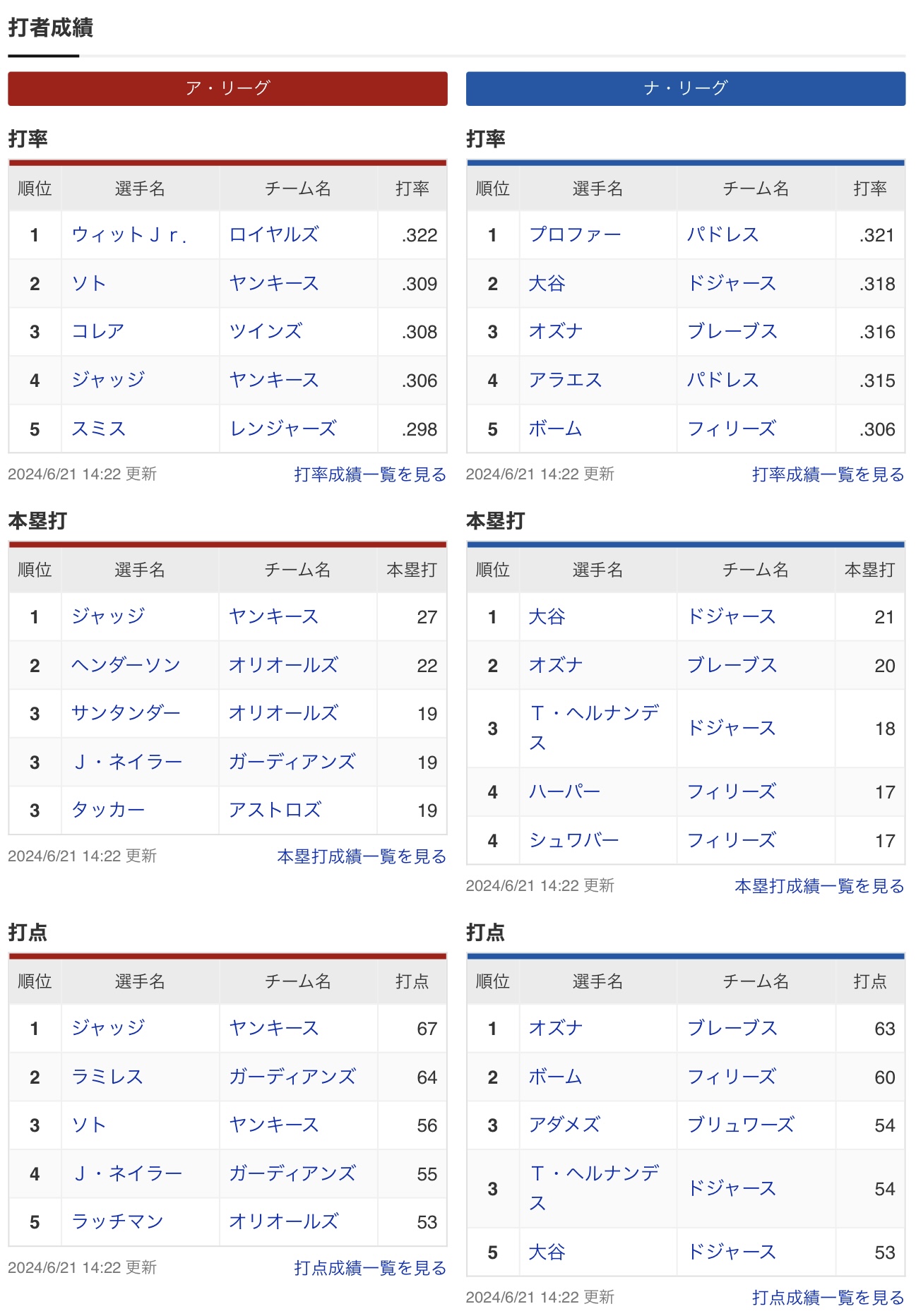View the full NL 打率成績一覧を見る link
916x1316 pixels.
tap(828, 474)
